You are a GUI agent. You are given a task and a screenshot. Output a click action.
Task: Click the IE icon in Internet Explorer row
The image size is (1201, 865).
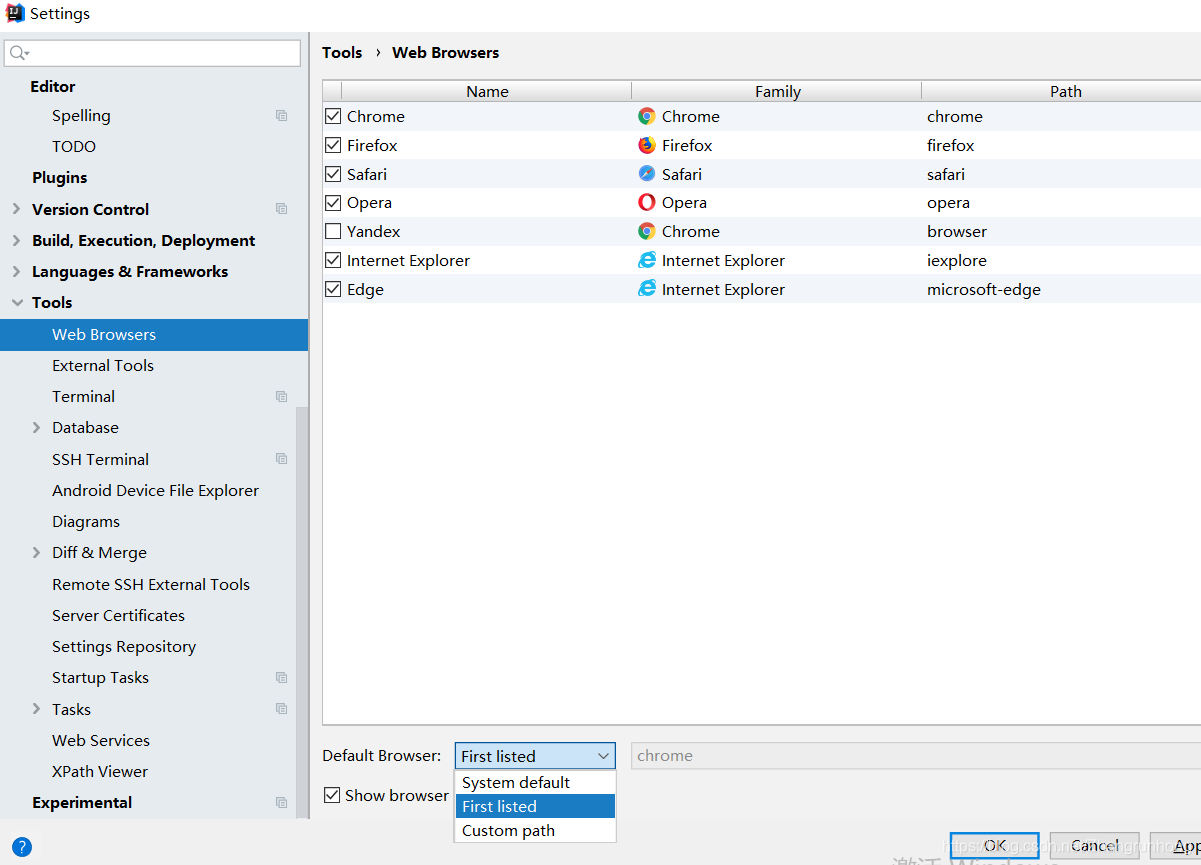(647, 260)
